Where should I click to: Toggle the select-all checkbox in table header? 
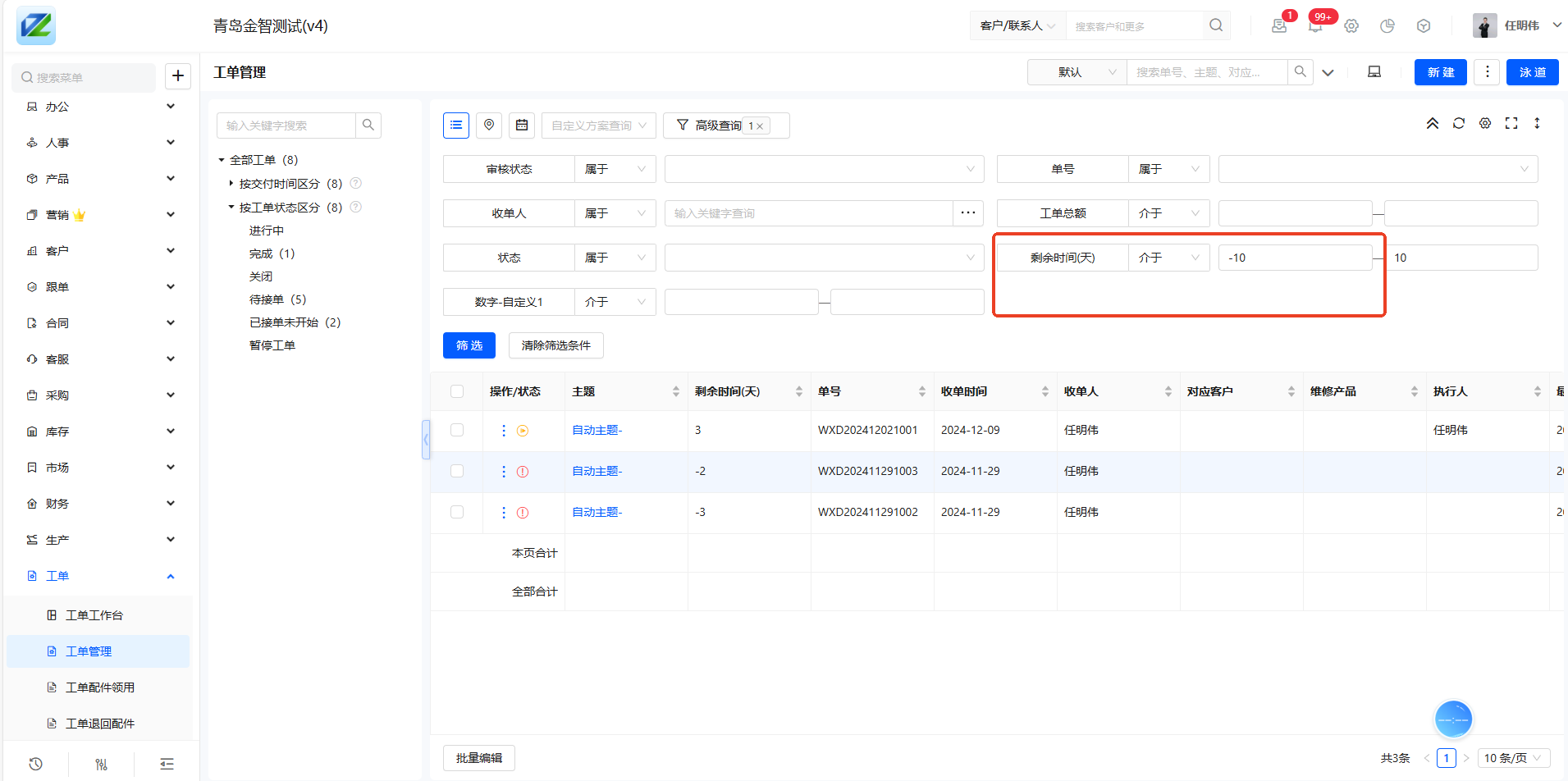click(x=457, y=391)
